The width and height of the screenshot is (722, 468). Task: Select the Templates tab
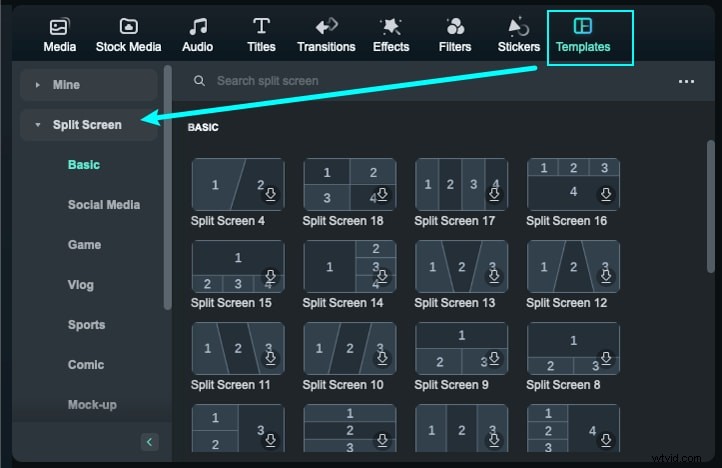point(583,35)
